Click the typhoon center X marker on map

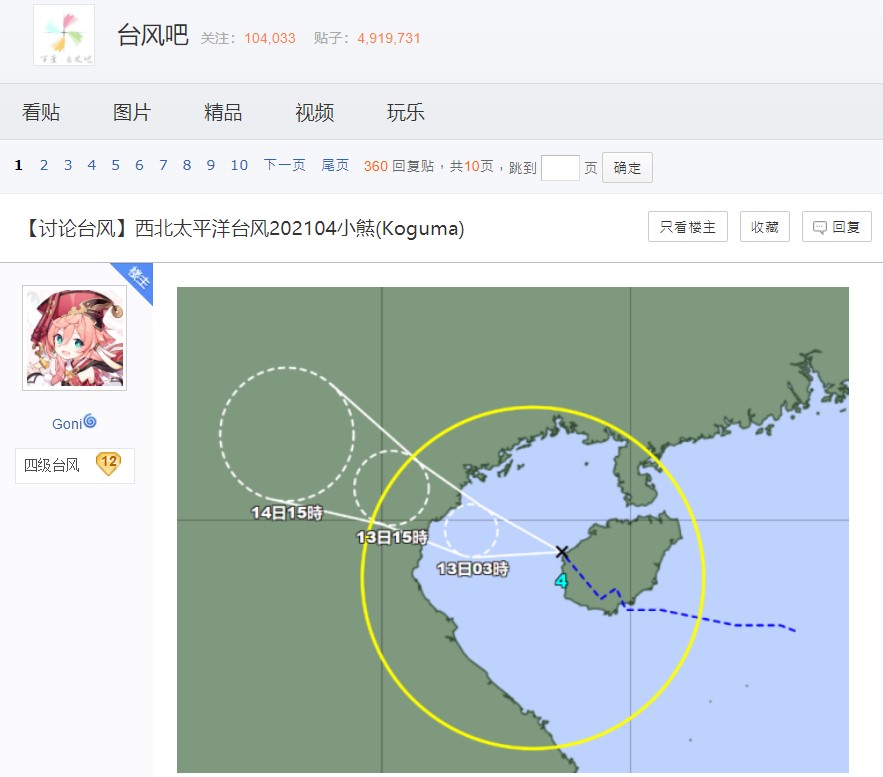(x=562, y=552)
